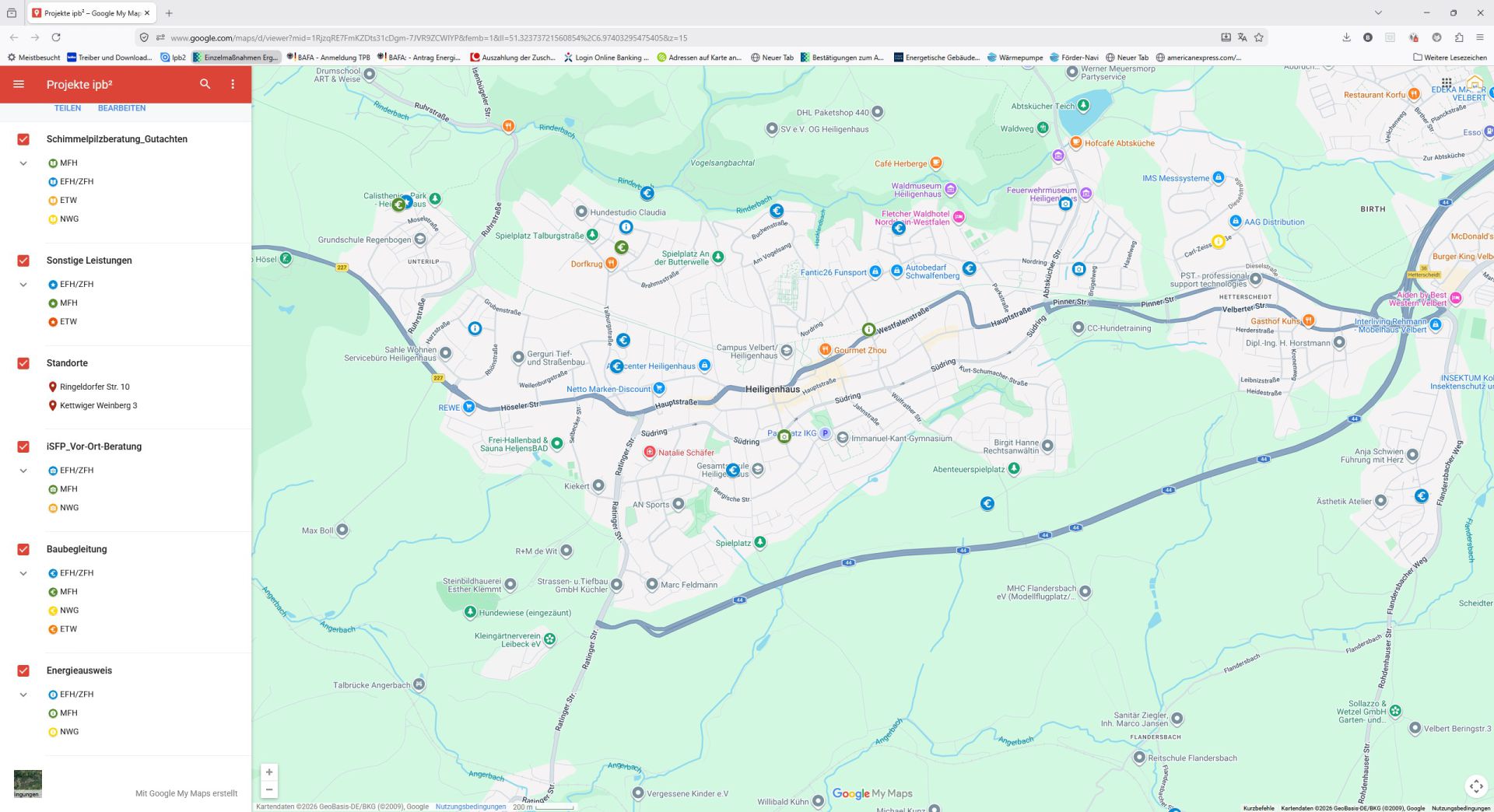Screen dimensions: 1494x812
Task: Click the Google My Maps logo
Action: pyautogui.click(x=872, y=793)
